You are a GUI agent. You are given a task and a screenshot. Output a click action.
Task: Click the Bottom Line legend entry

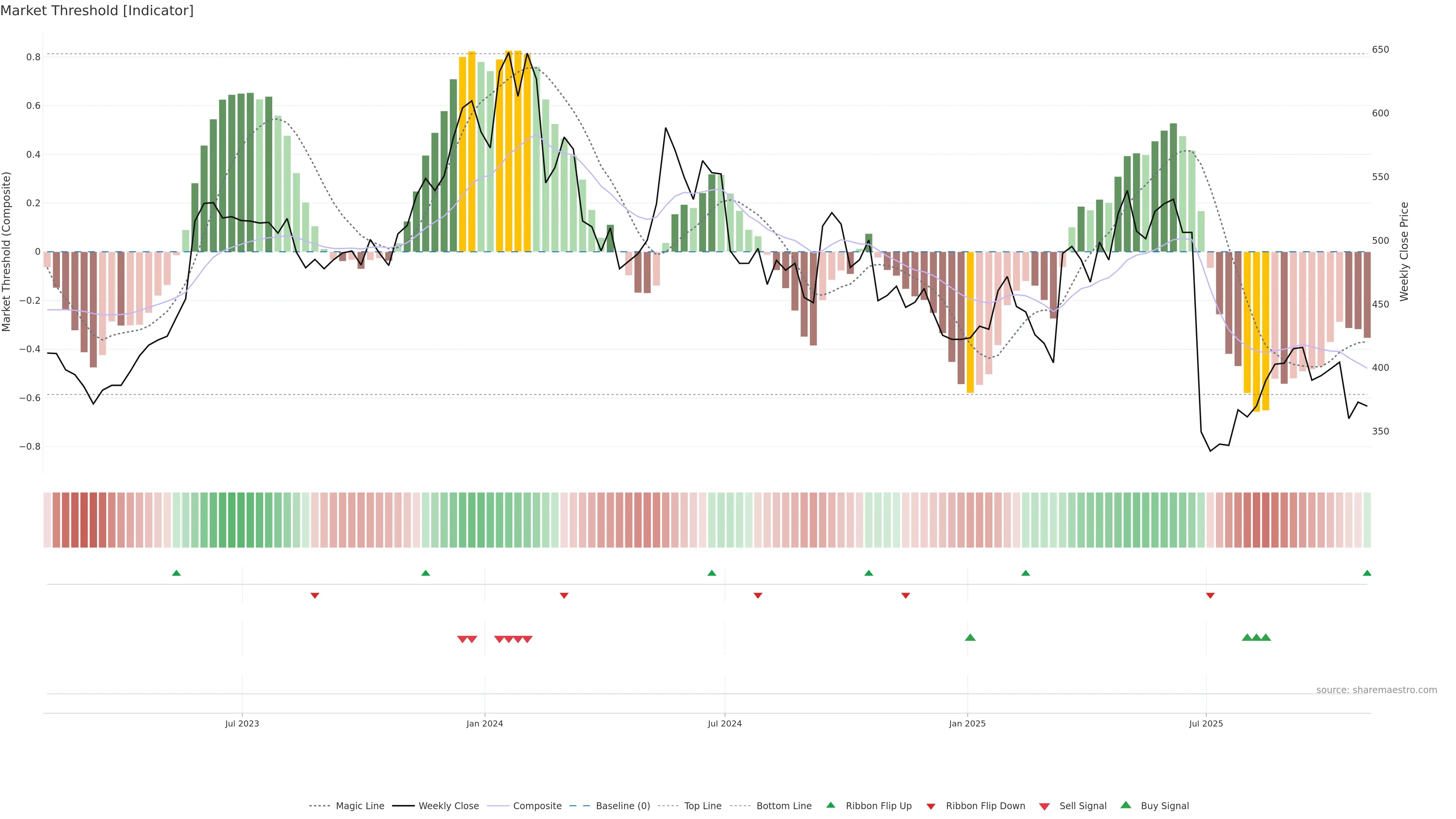[x=783, y=806]
